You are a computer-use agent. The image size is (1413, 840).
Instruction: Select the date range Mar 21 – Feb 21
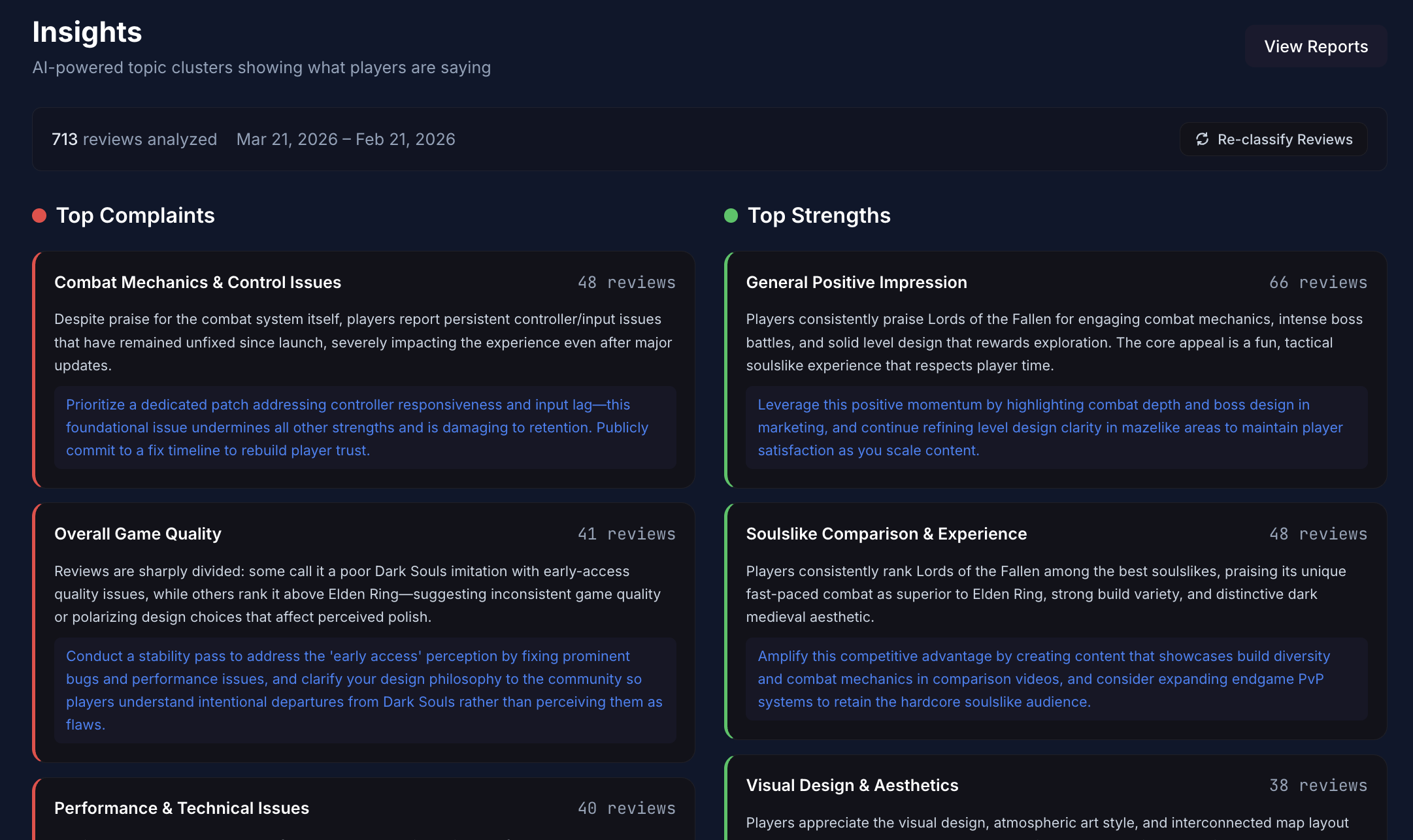click(346, 139)
